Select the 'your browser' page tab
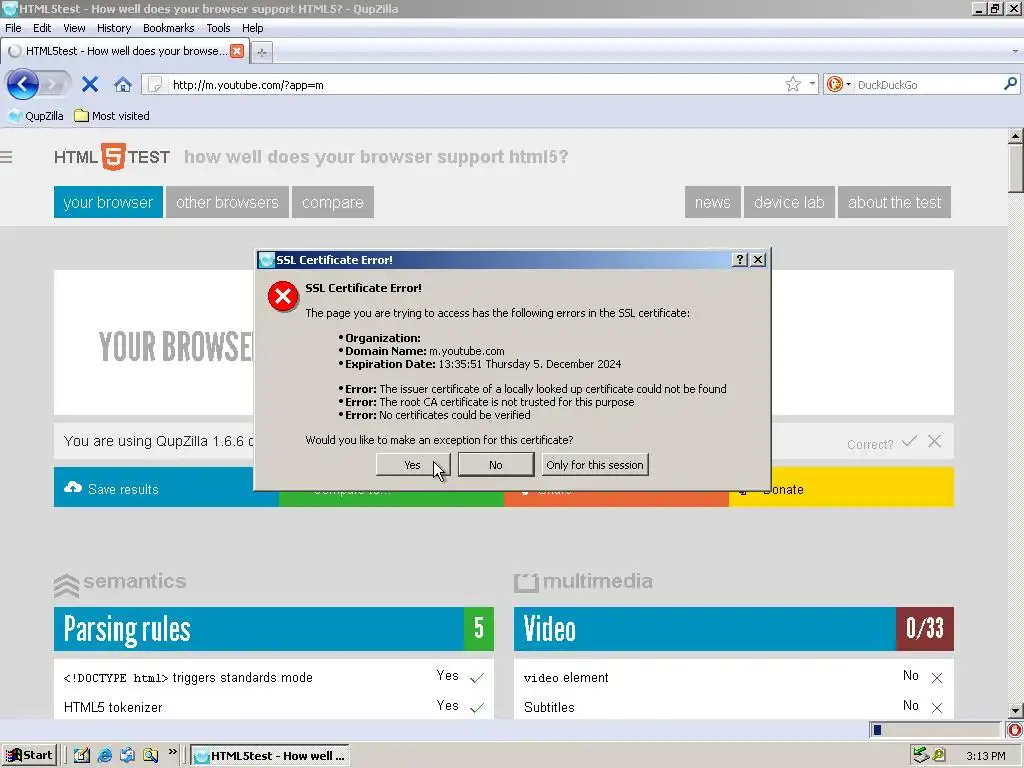Screen dimensions: 1024x768 [x=108, y=202]
